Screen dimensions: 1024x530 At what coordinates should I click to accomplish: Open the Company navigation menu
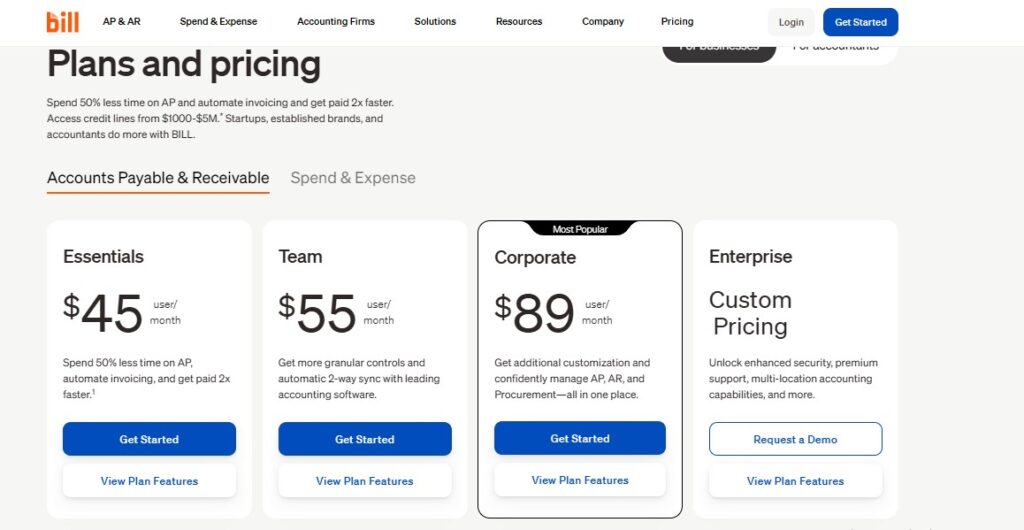[x=602, y=22]
